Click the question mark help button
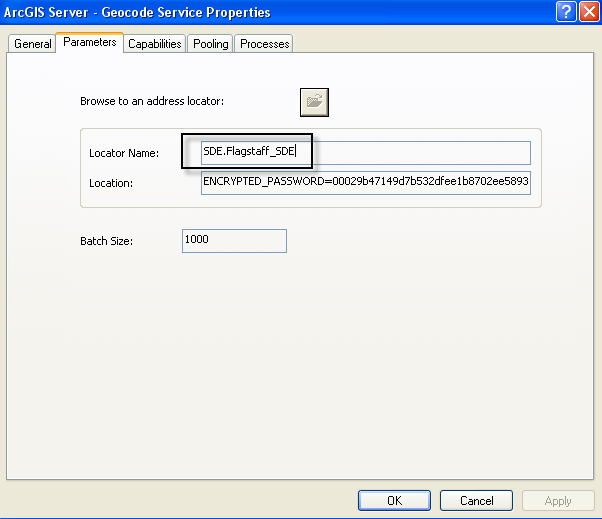 565,12
